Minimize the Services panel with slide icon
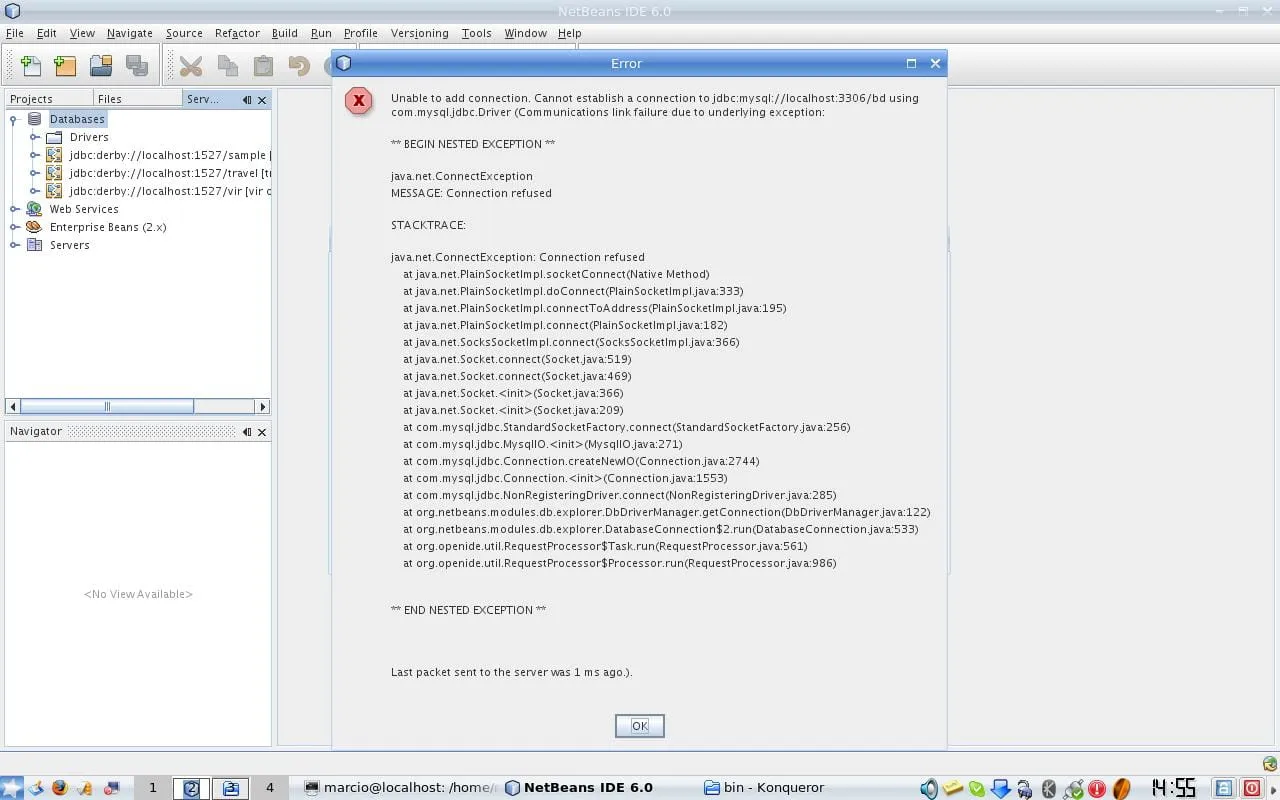This screenshot has width=1280, height=800. pyautogui.click(x=247, y=100)
